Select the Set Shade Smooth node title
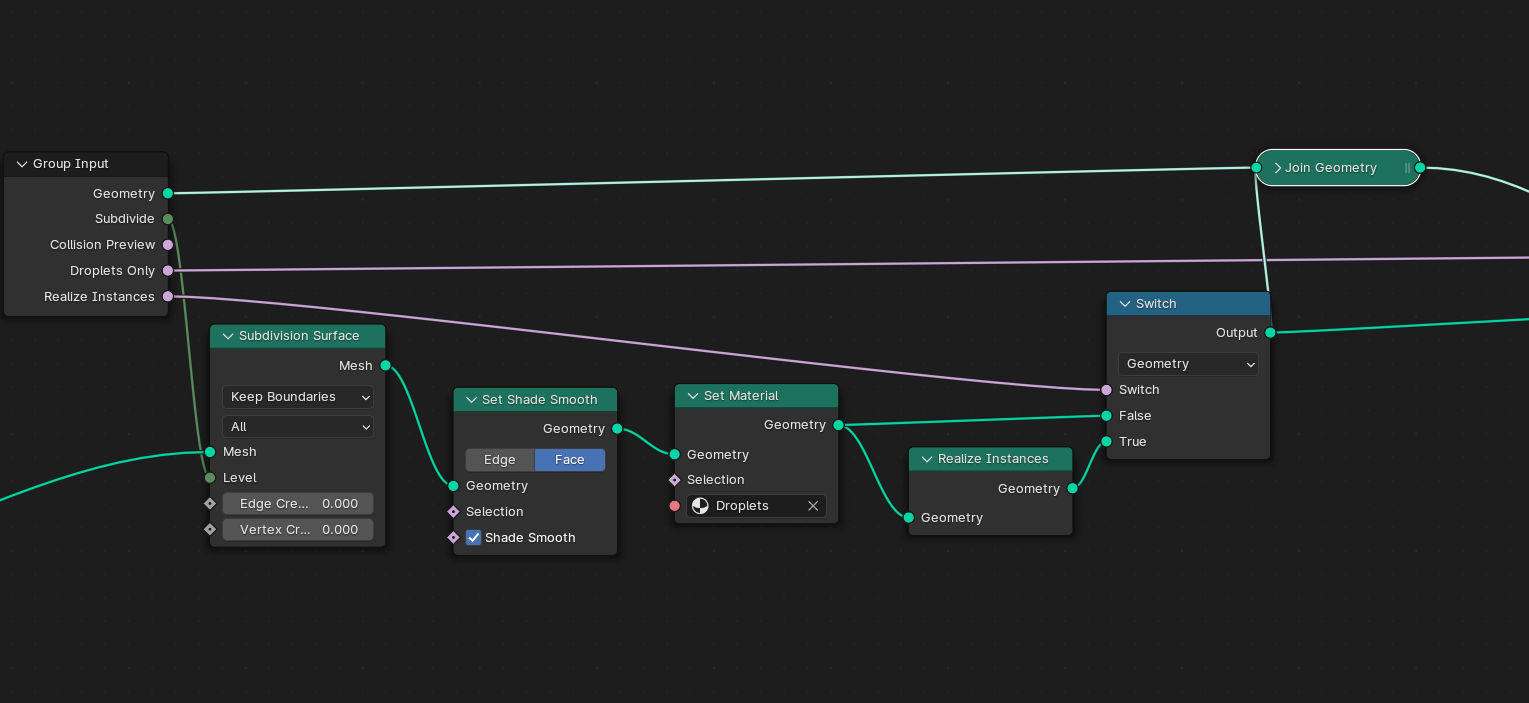 pos(540,400)
